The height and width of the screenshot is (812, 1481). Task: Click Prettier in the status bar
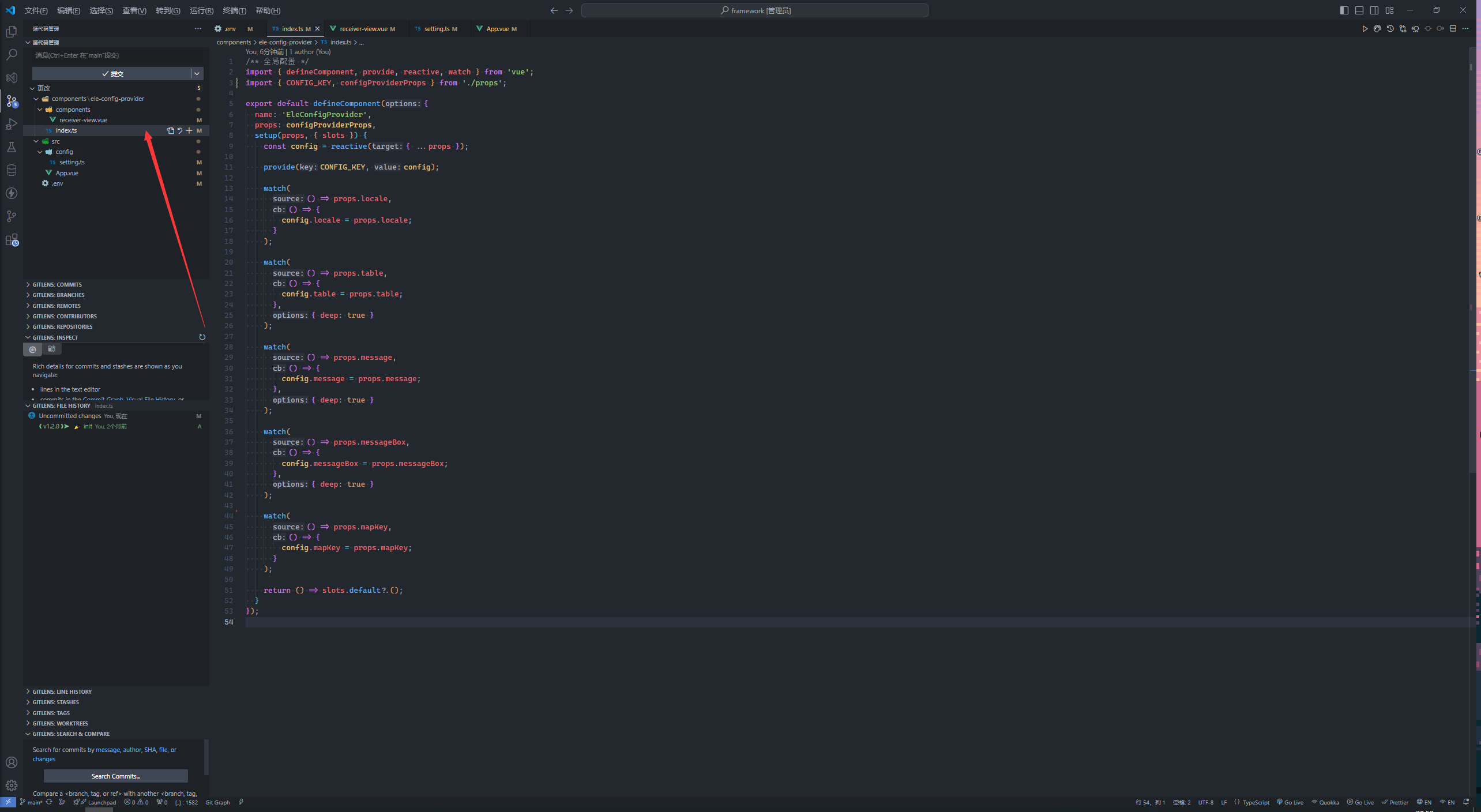pos(1394,802)
